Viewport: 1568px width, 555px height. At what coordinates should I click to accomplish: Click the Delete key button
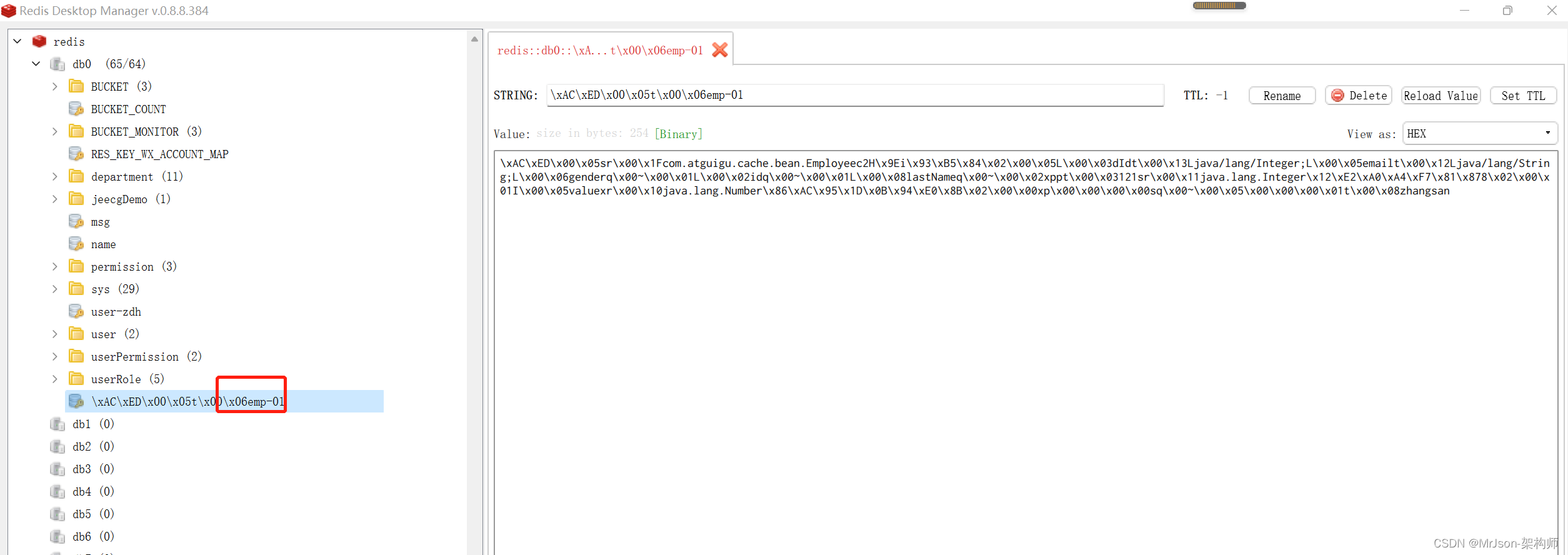[x=1359, y=96]
